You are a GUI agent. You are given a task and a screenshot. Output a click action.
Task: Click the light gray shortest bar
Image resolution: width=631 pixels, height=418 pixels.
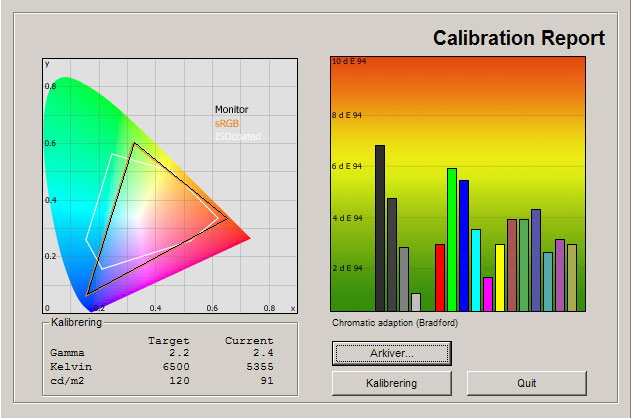(416, 302)
